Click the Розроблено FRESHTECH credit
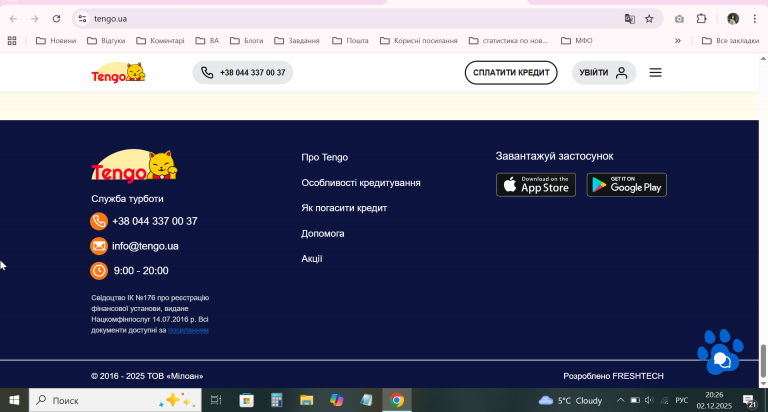This screenshot has width=768, height=412. [x=613, y=376]
